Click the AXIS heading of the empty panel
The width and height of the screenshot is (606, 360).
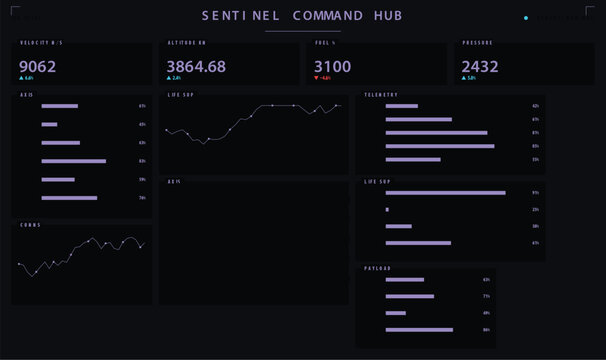(x=174, y=181)
